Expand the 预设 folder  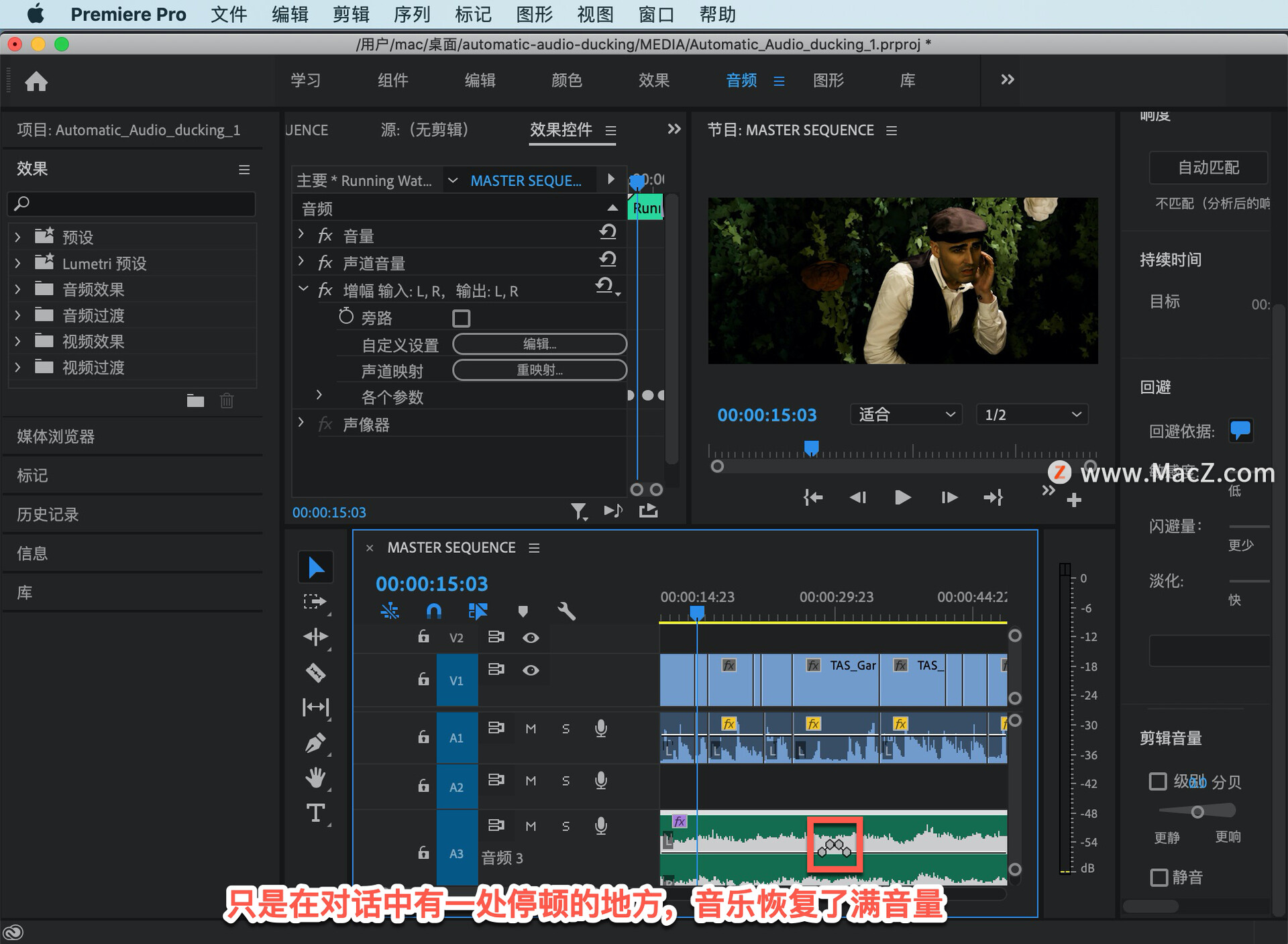point(17,236)
